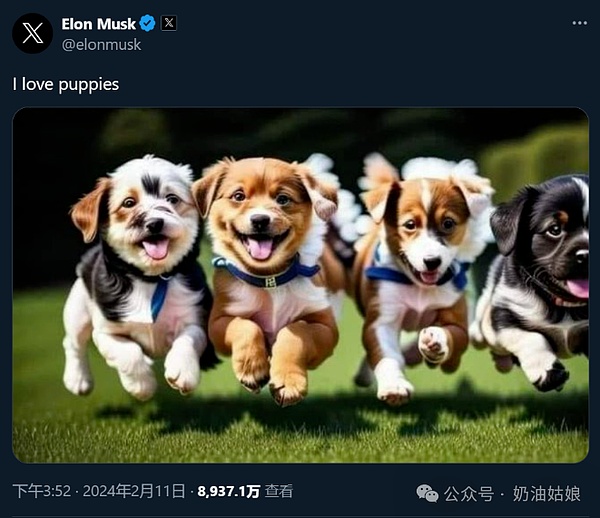Click the 下午3:52 timestamp
The width and height of the screenshot is (600, 518).
point(42,491)
